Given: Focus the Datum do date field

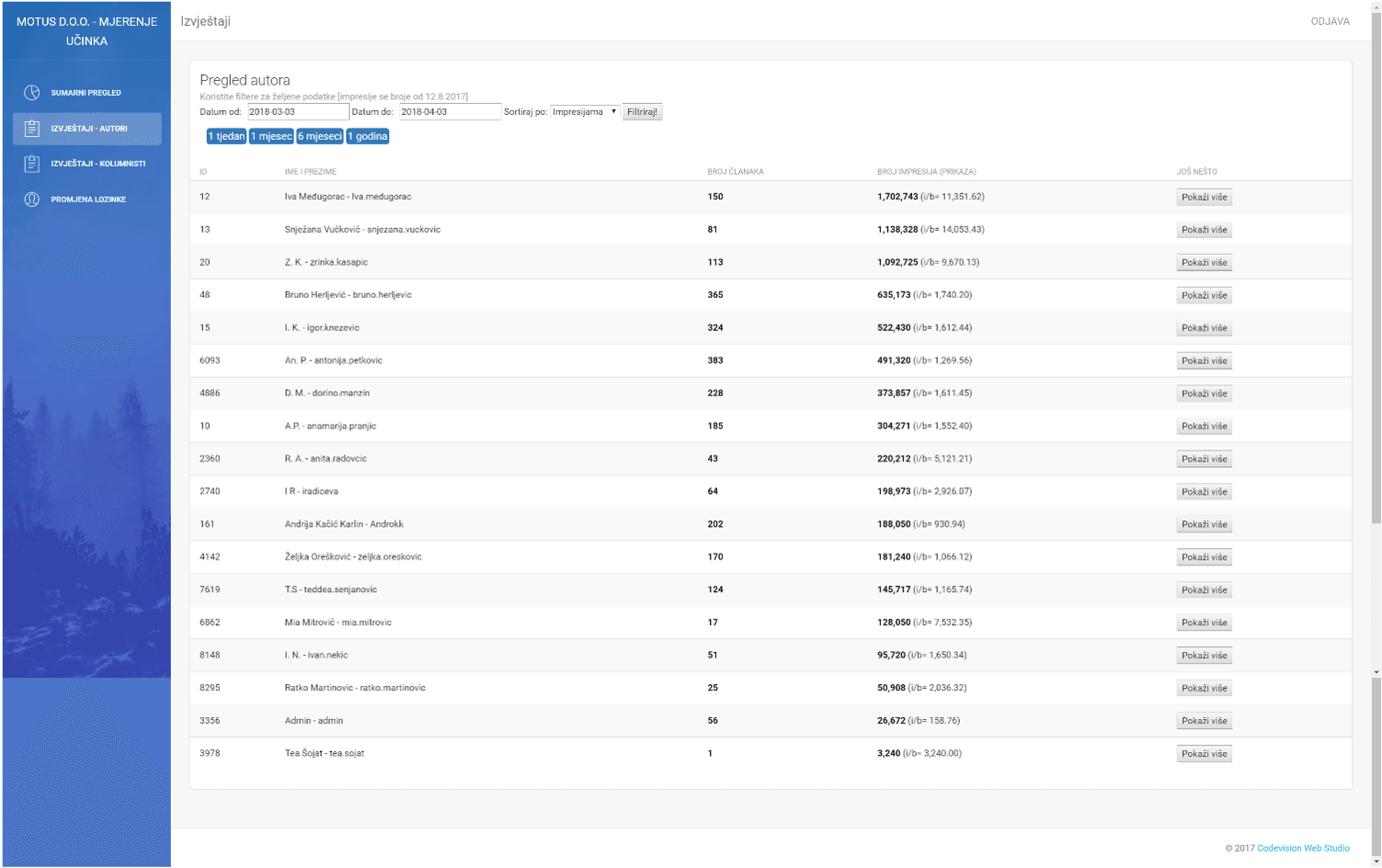Looking at the screenshot, I should (450, 112).
